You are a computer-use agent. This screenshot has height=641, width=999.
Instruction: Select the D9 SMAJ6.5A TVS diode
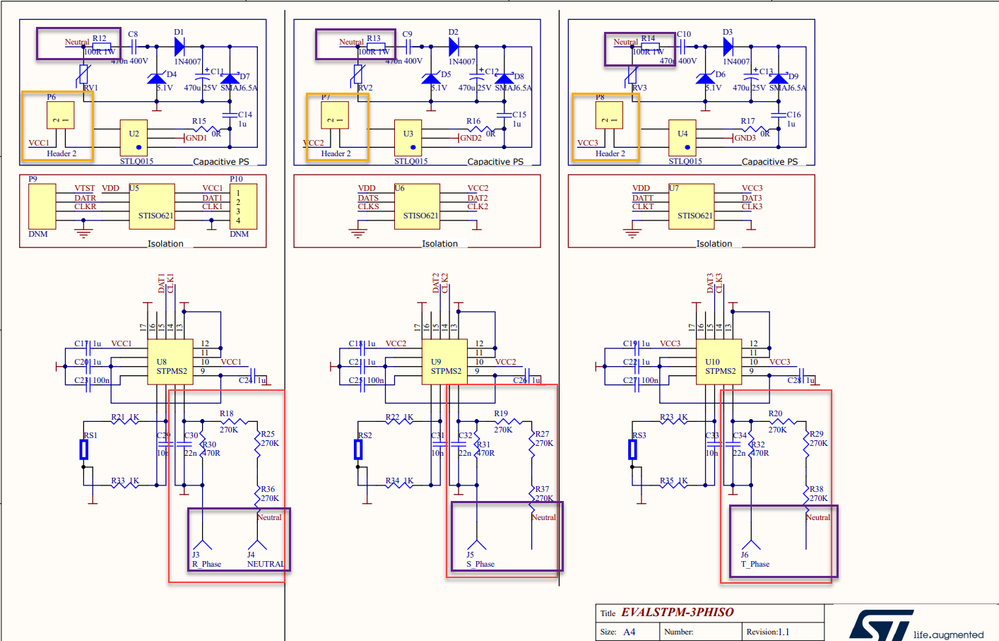(x=779, y=78)
